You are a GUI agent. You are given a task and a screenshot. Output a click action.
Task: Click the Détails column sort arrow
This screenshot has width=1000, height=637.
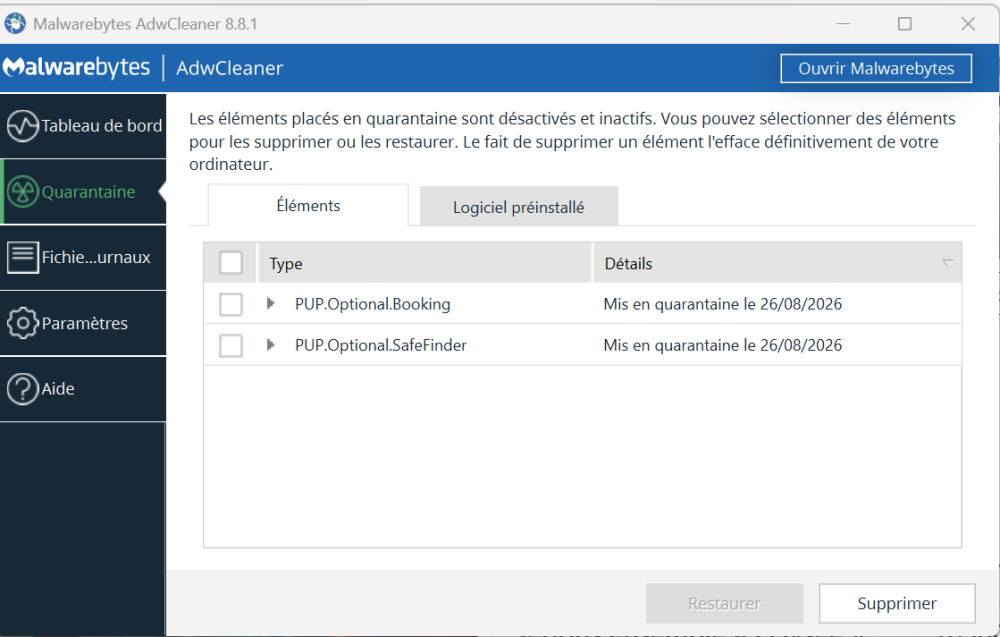tap(948, 263)
